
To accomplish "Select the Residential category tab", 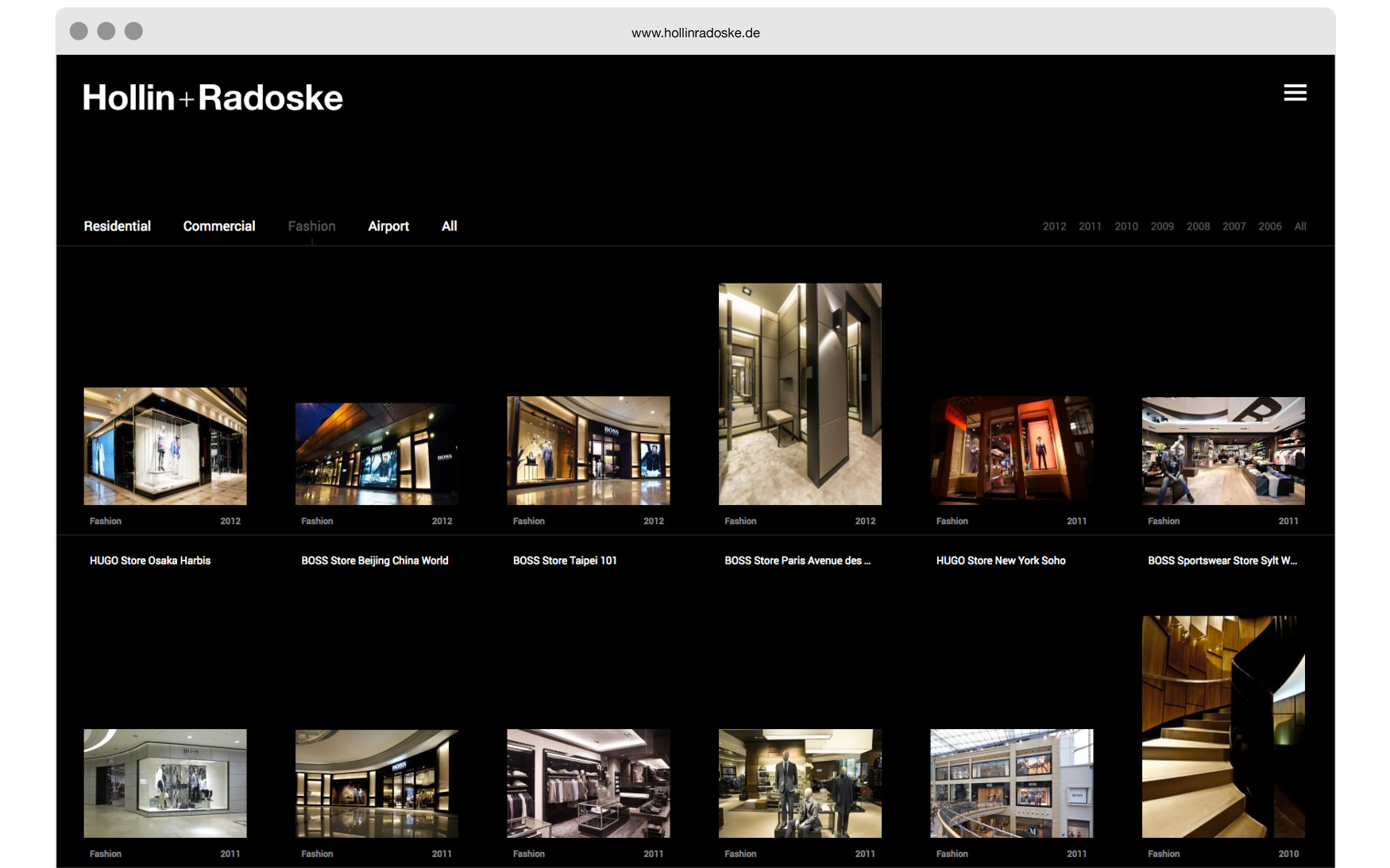I will tap(118, 226).
